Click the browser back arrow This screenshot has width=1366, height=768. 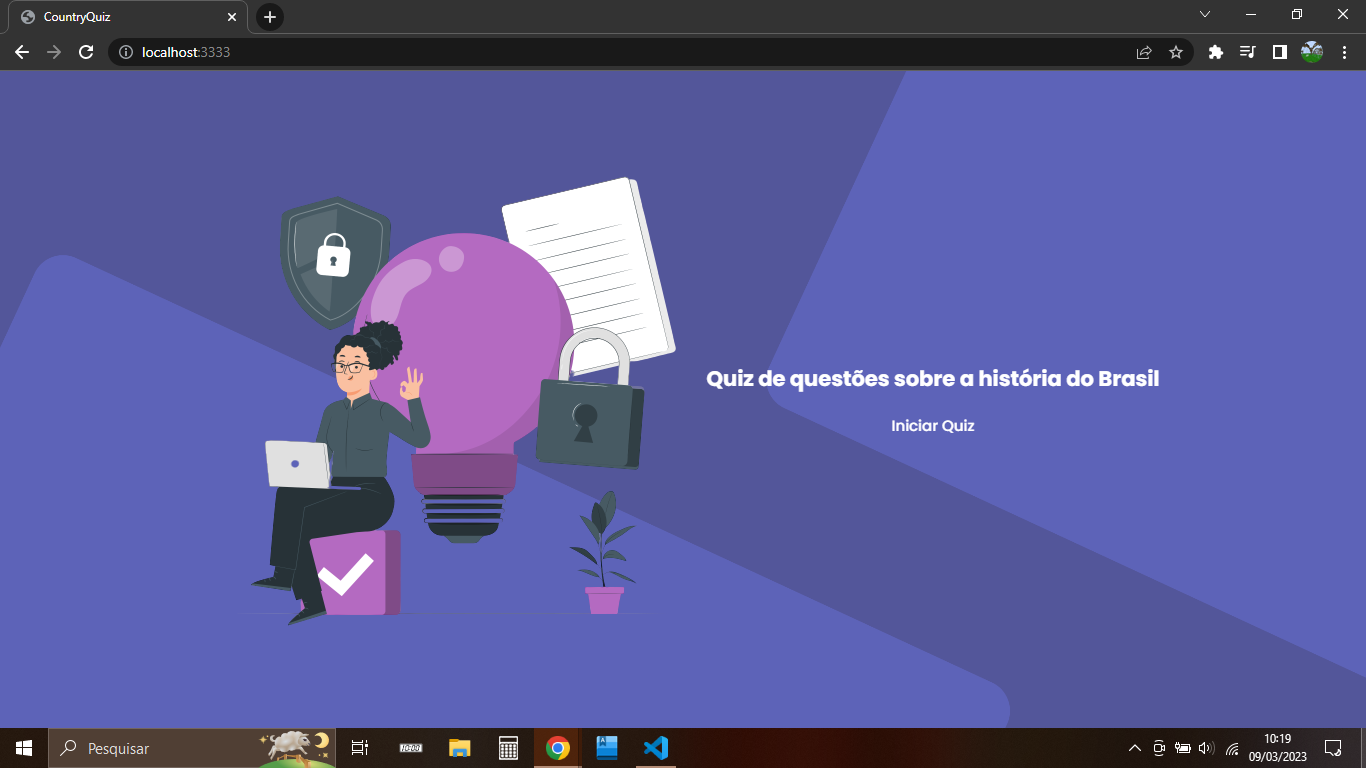pyautogui.click(x=21, y=52)
